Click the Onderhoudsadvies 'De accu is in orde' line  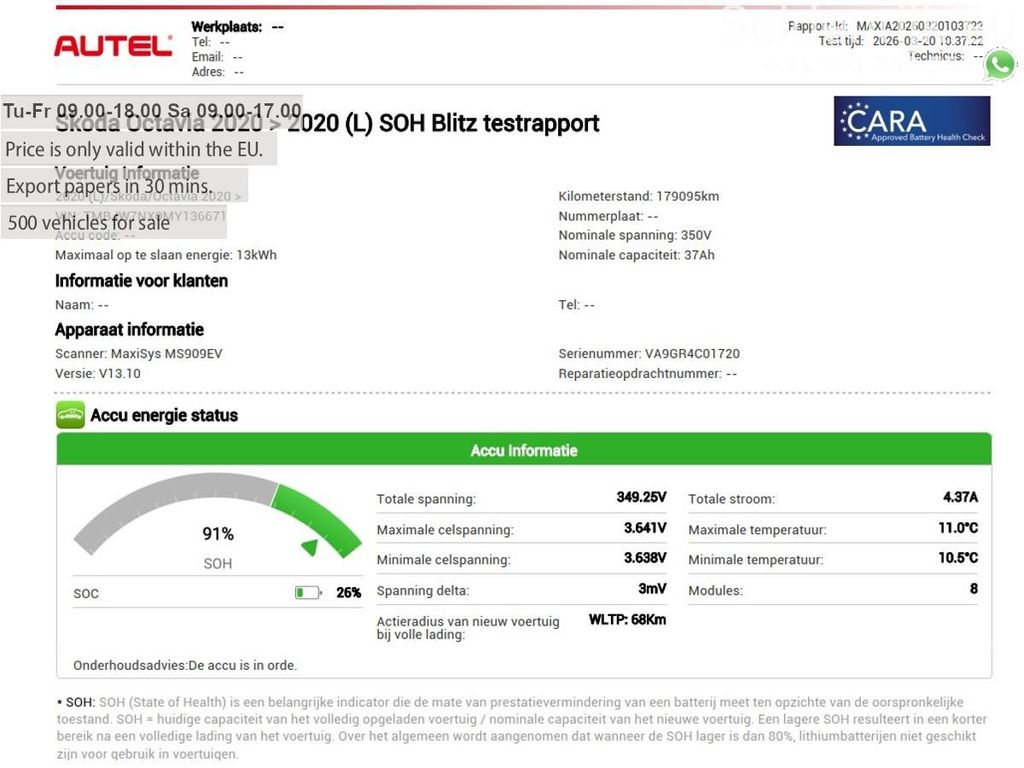pos(185,665)
